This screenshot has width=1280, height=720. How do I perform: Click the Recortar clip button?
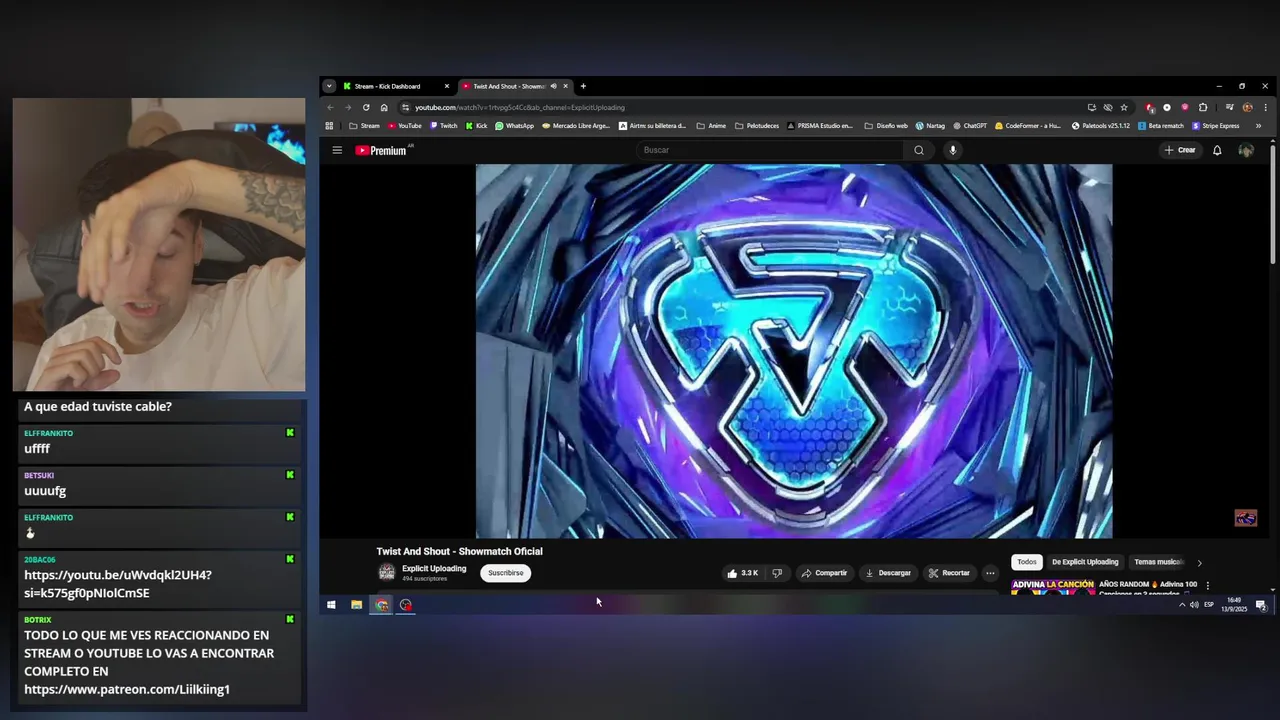click(949, 573)
